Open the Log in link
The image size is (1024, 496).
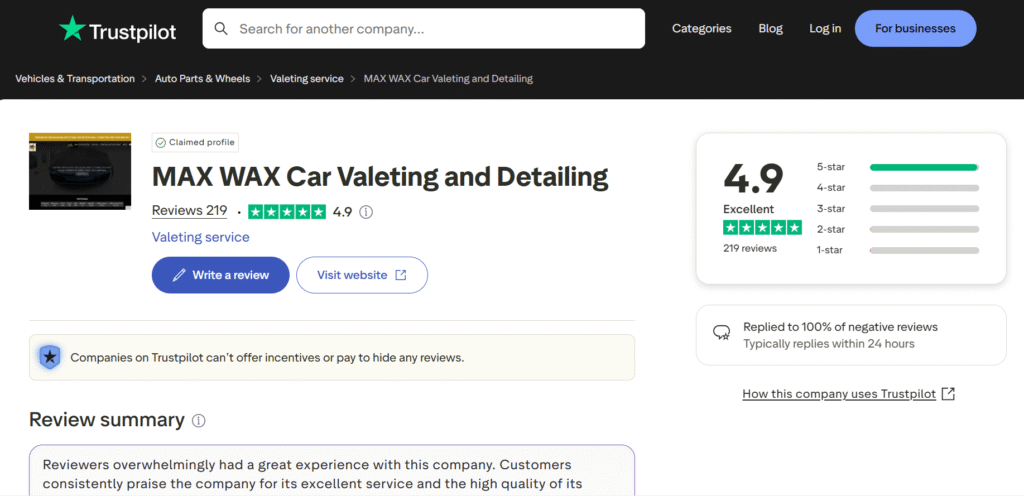tap(825, 29)
